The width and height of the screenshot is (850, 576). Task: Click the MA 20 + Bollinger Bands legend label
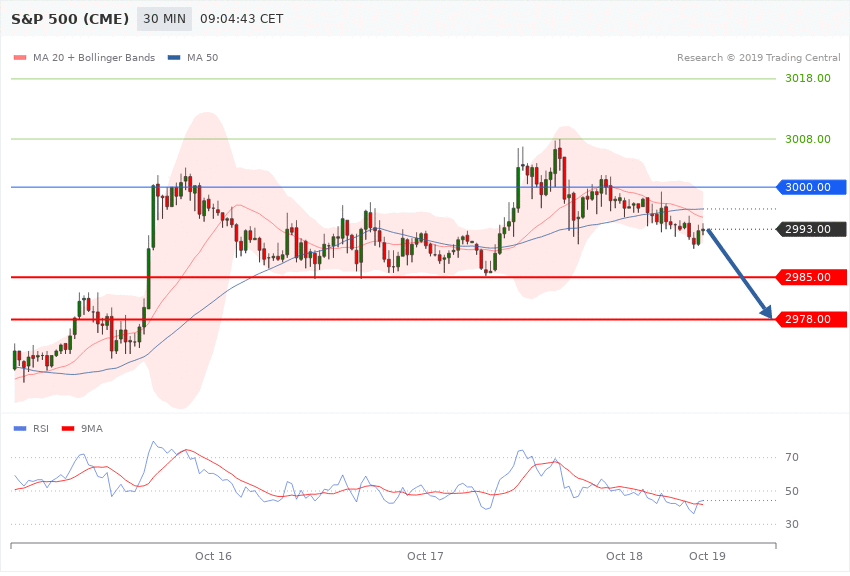point(94,57)
